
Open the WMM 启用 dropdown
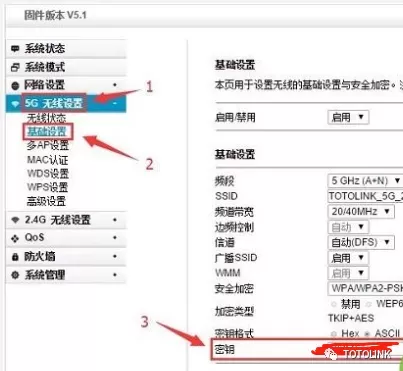click(x=348, y=273)
